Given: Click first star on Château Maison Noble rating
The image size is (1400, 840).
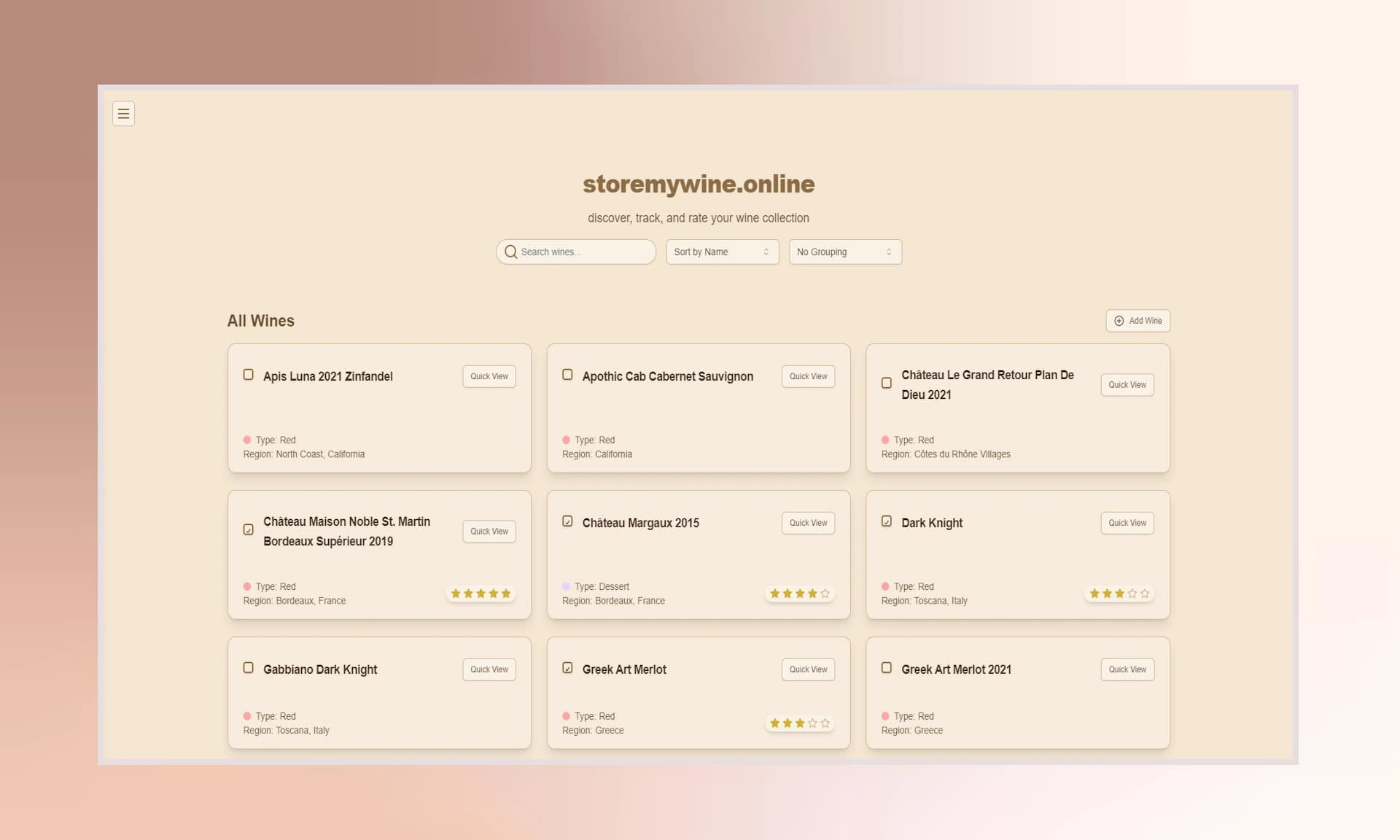Looking at the screenshot, I should 456,594.
